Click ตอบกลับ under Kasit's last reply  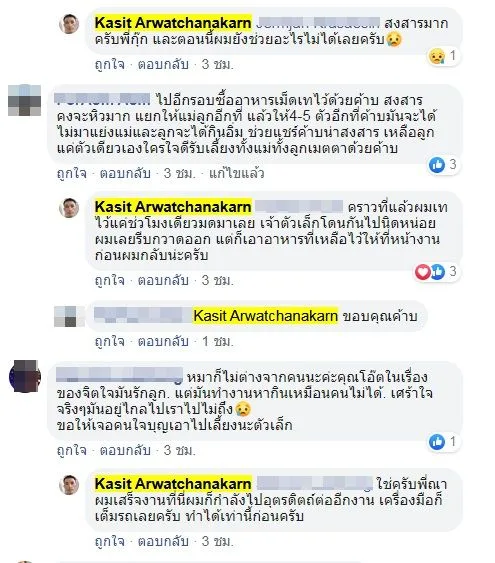[163, 541]
